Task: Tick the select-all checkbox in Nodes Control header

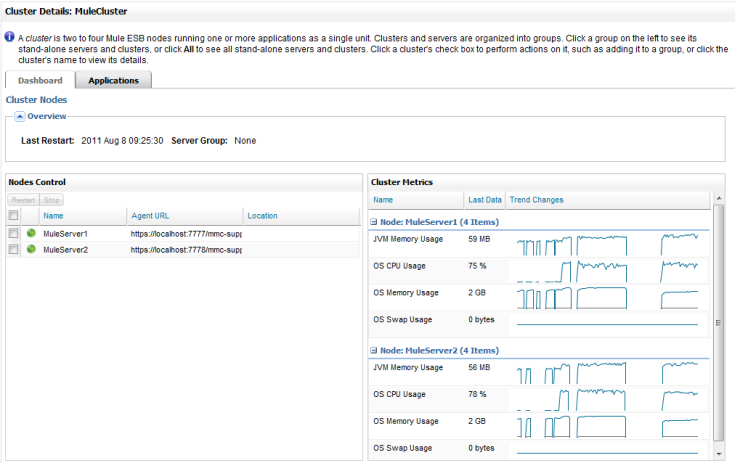Action: tap(14, 215)
